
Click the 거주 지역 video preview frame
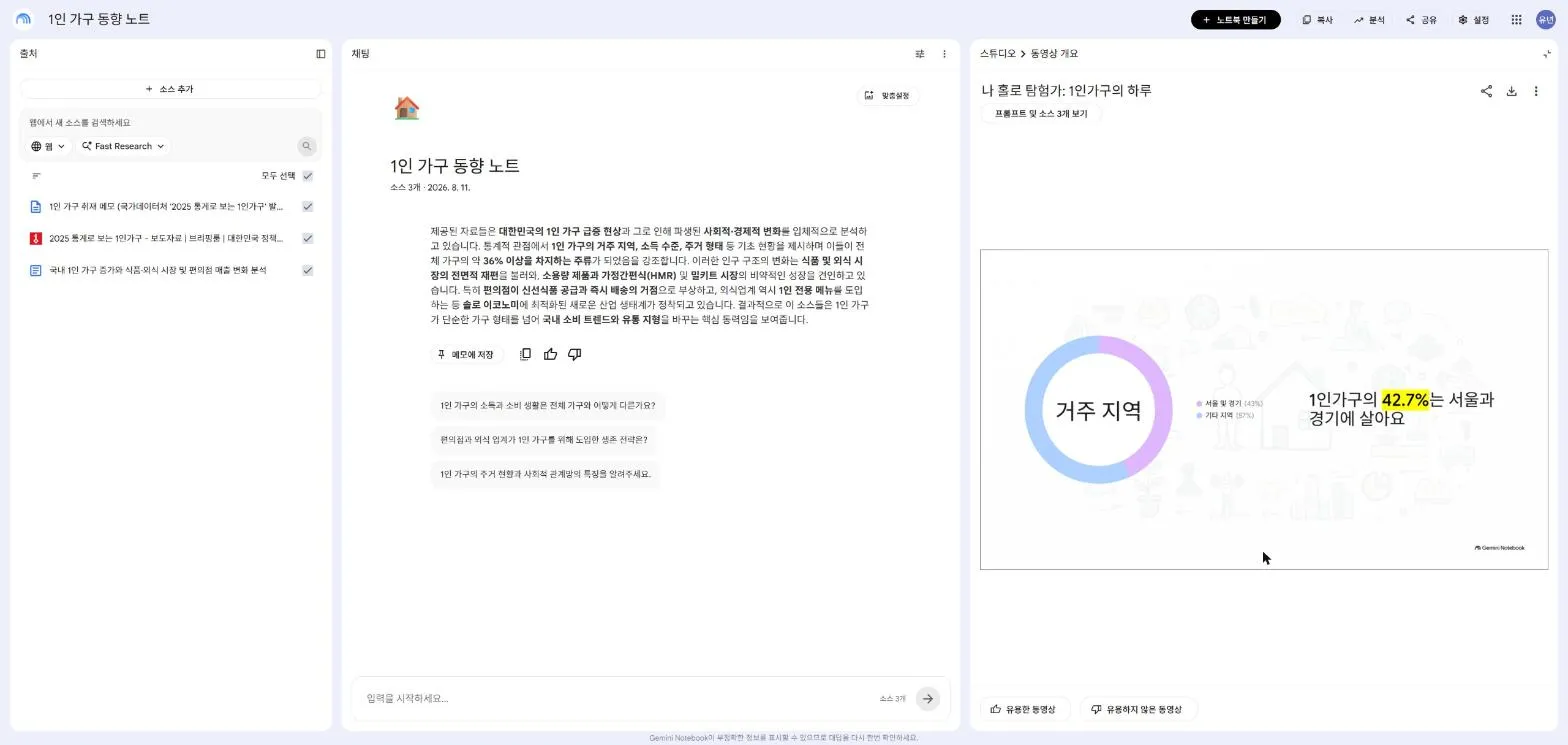pos(1264,410)
